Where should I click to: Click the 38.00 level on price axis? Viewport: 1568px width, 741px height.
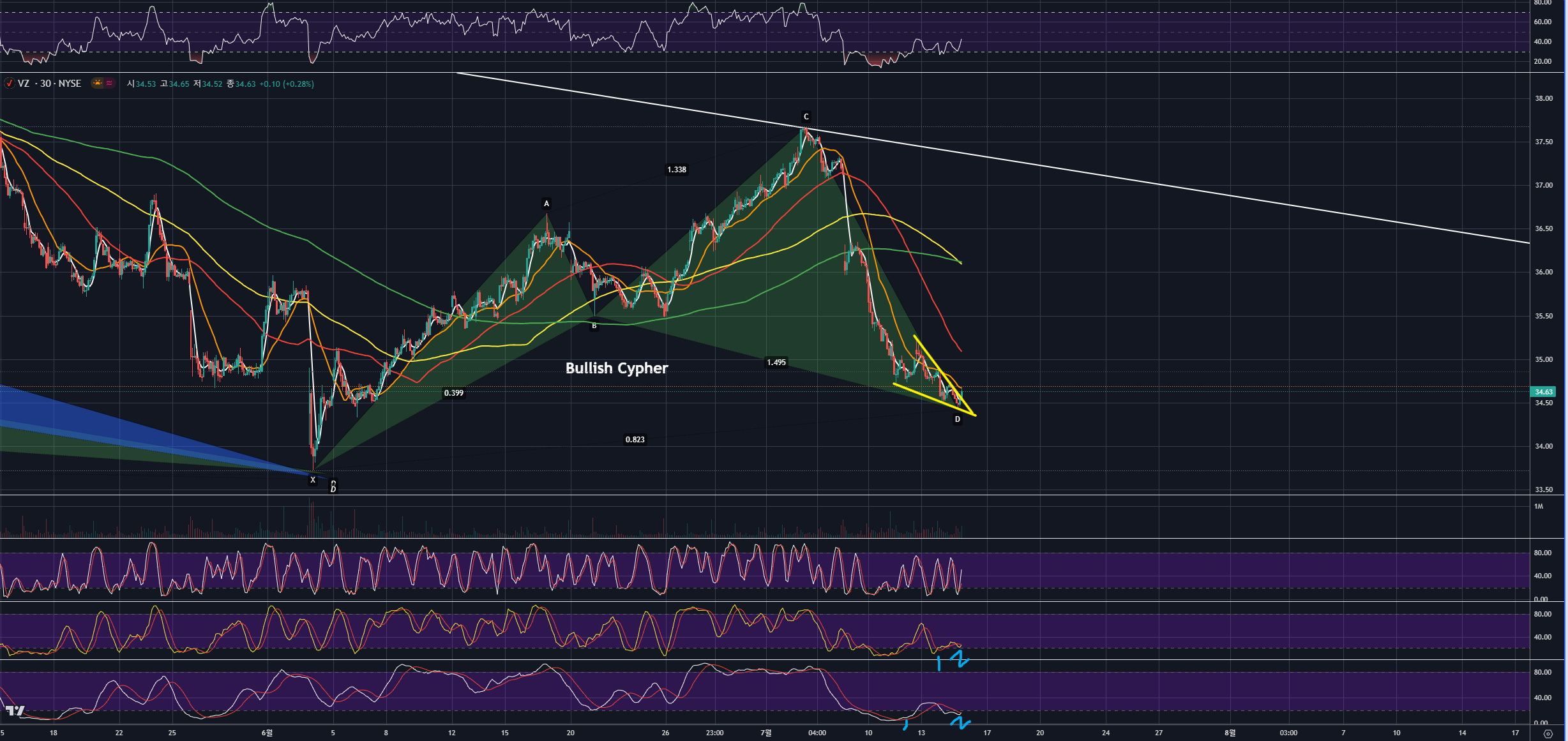pyautogui.click(x=1544, y=99)
